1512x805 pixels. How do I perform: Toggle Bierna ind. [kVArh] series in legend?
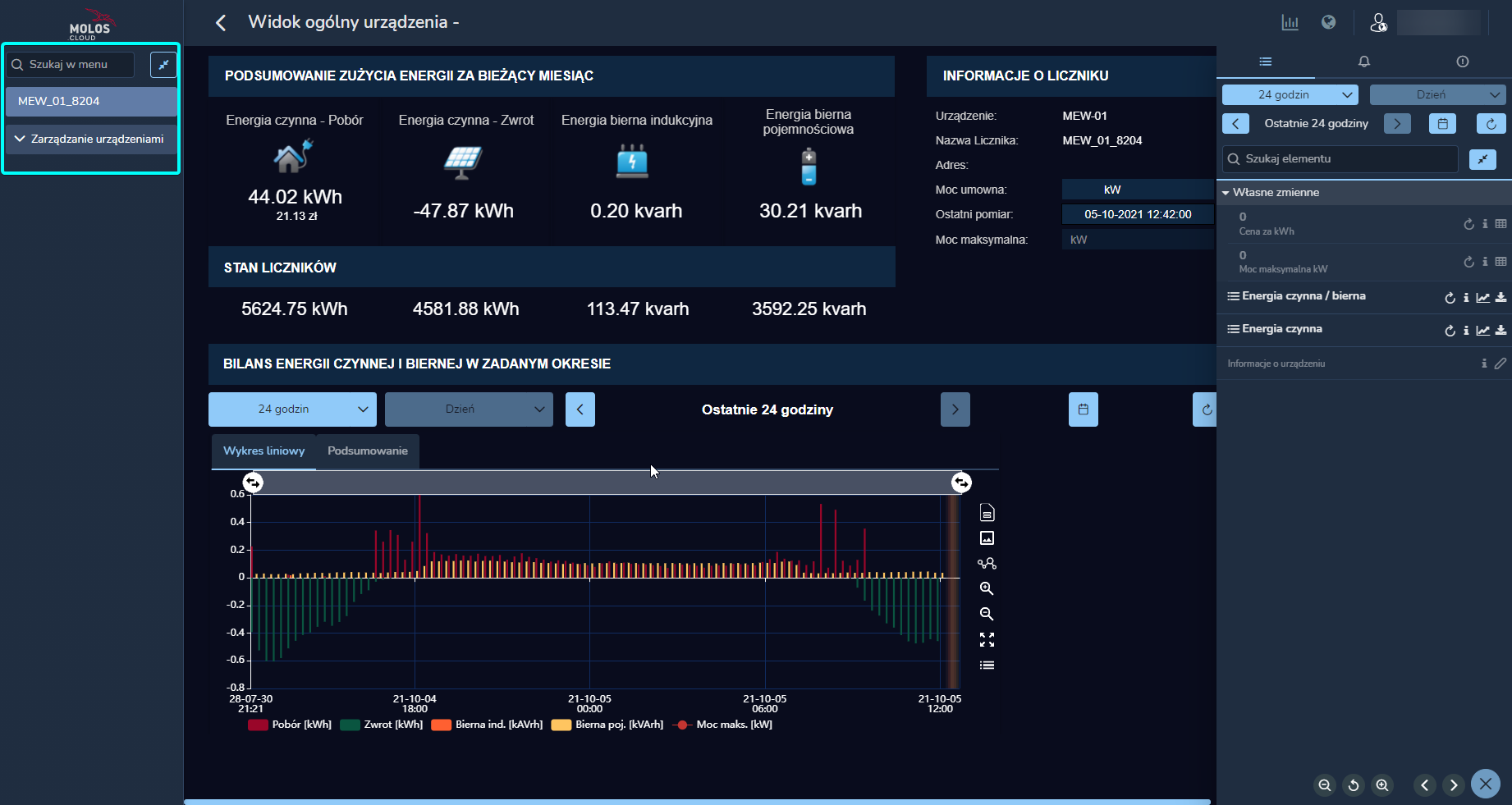point(487,725)
